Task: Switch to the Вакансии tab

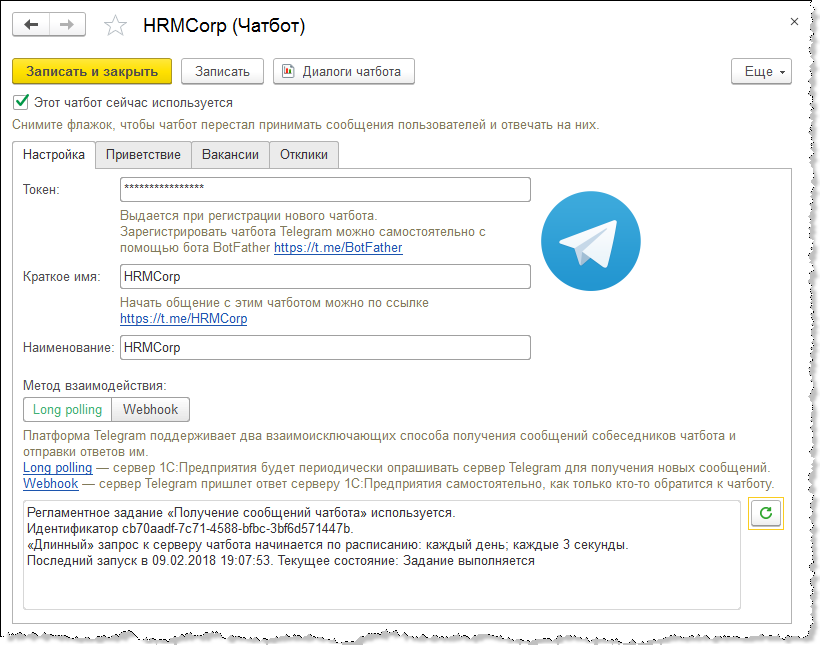Action: point(230,155)
